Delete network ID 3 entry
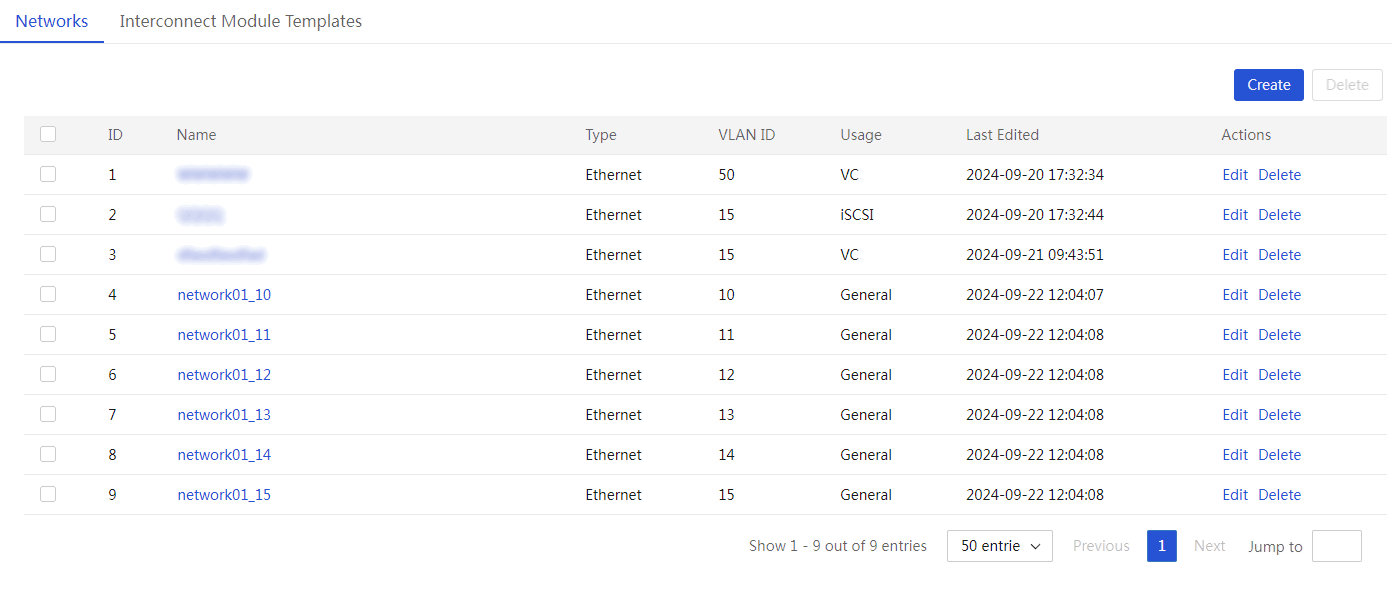 click(1279, 255)
